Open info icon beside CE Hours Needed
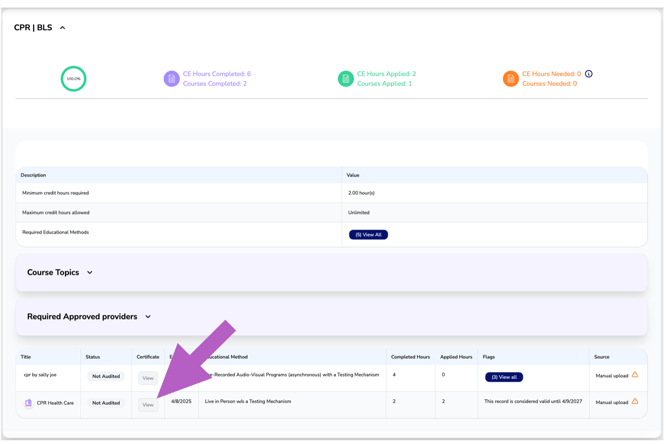Screen dimensions: 670x444 click(x=589, y=74)
